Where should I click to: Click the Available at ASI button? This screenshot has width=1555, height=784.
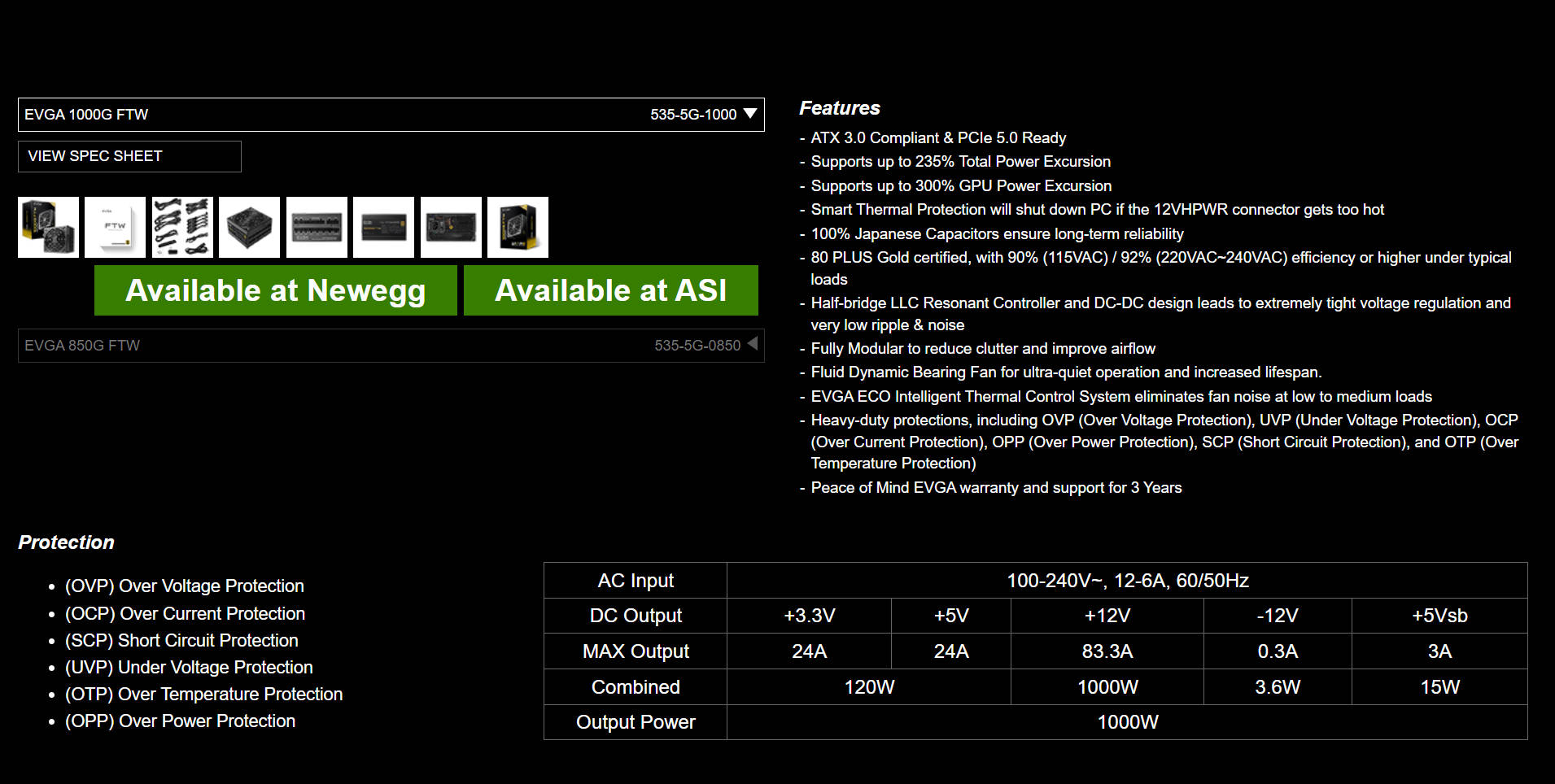(x=611, y=290)
